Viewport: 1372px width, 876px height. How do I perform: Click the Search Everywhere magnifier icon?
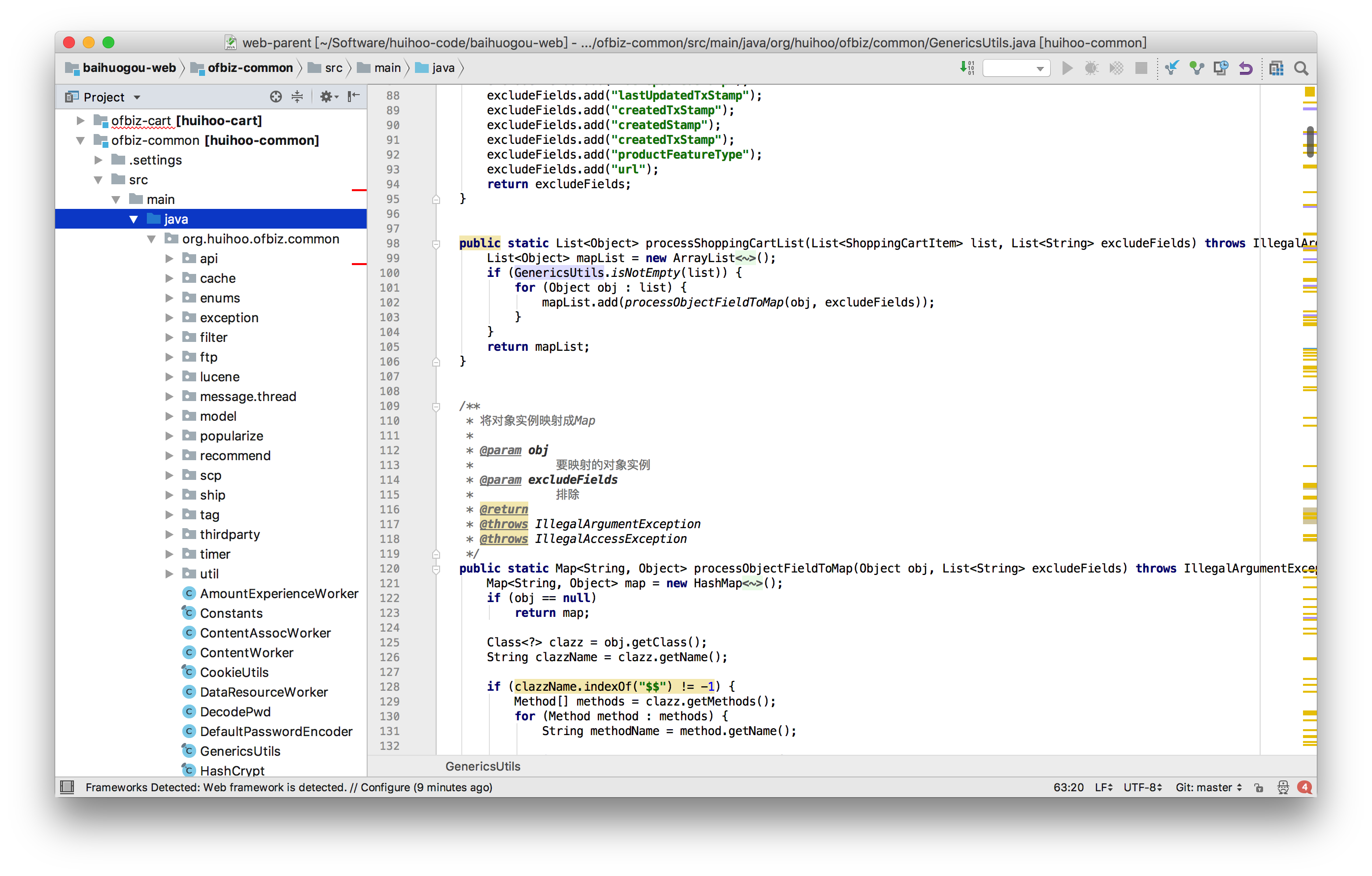1302,68
